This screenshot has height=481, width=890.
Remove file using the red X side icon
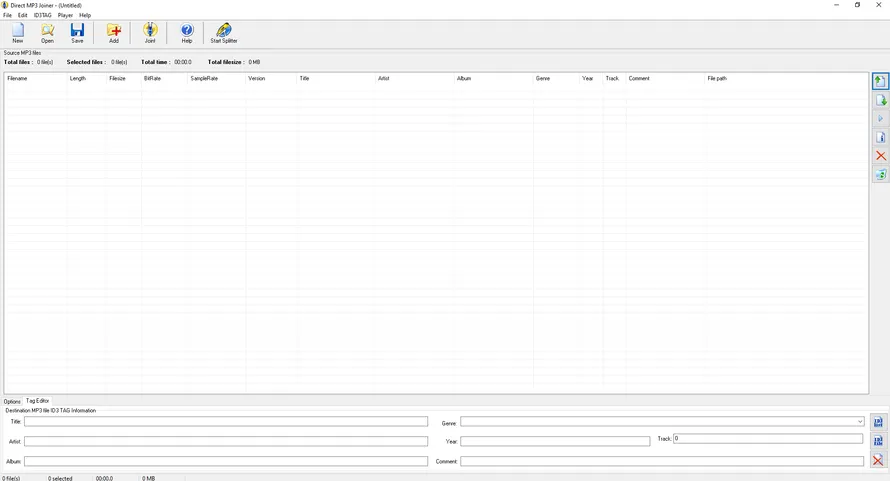point(880,156)
